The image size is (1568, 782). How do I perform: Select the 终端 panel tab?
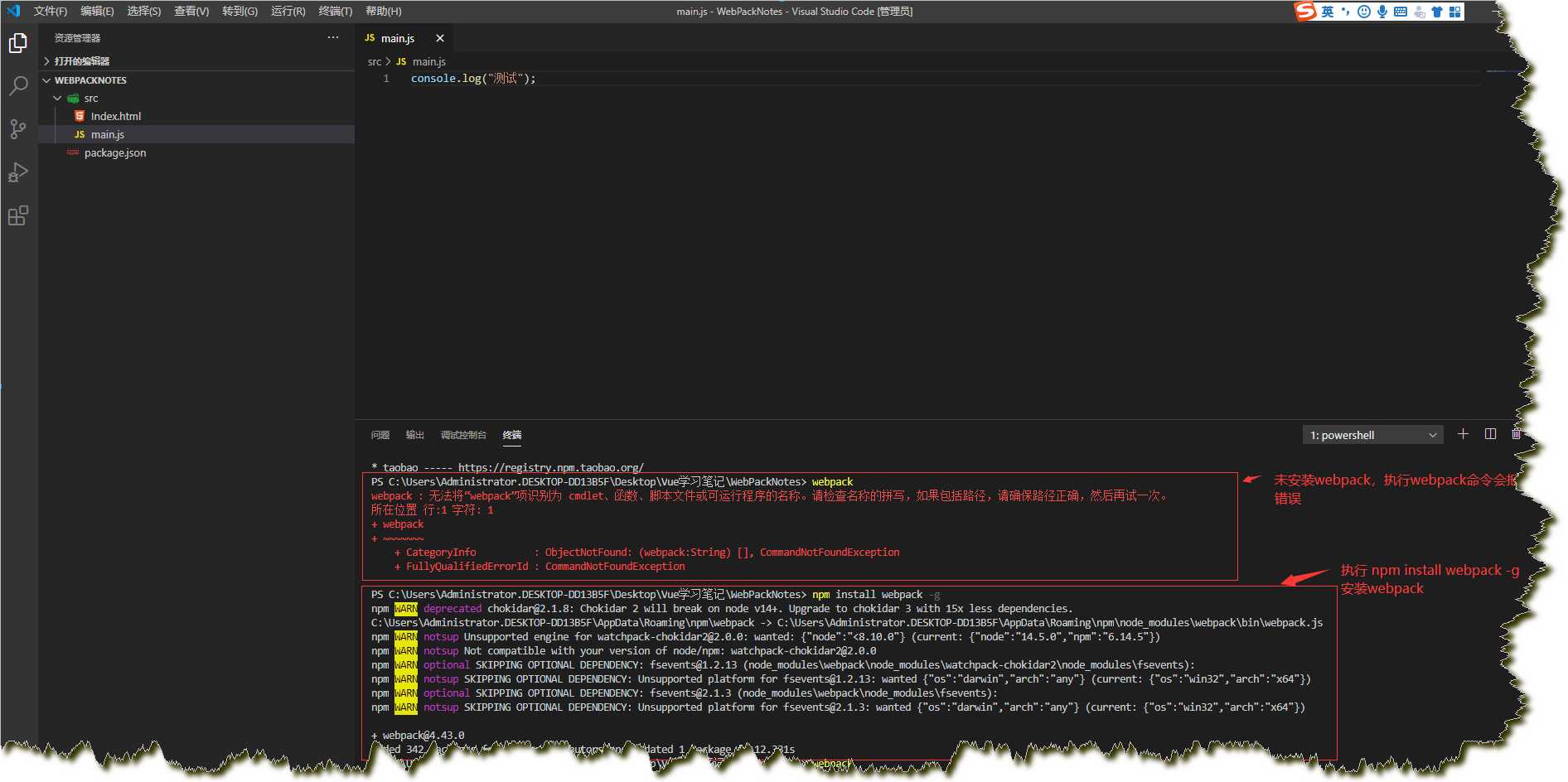(512, 435)
